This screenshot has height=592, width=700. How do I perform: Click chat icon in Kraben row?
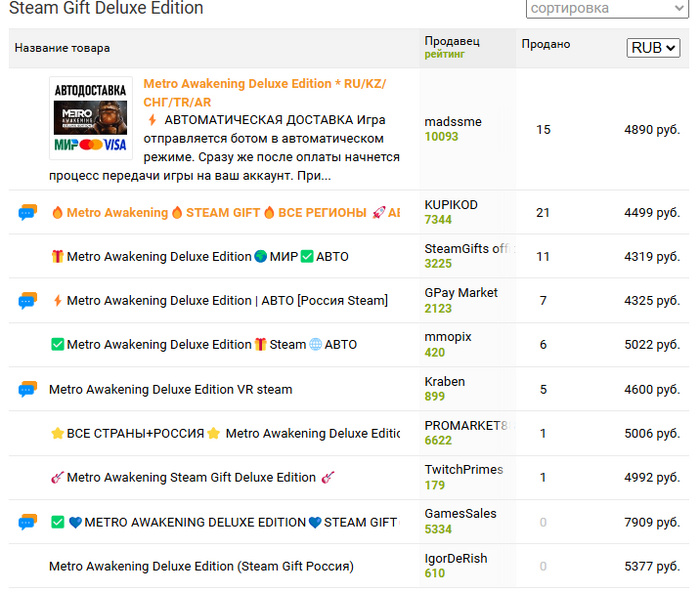tap(28, 389)
